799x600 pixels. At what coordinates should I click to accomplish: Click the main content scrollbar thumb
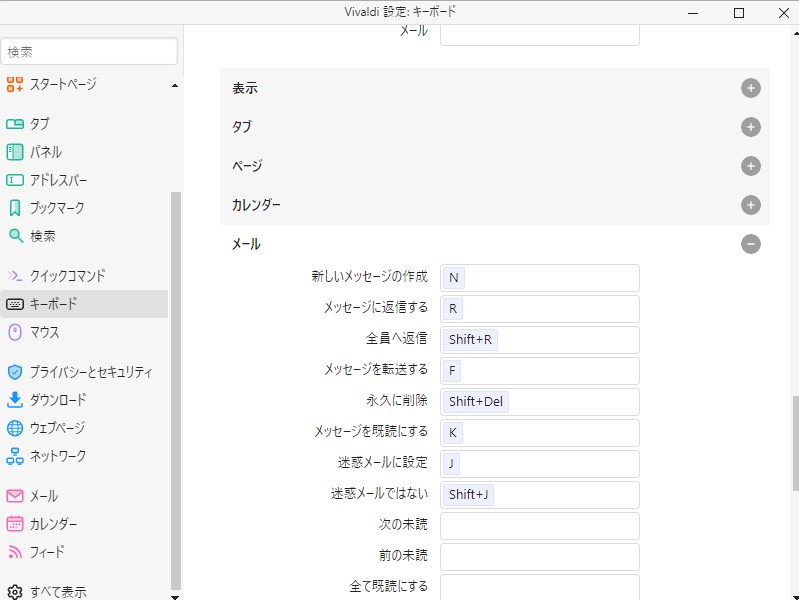795,444
